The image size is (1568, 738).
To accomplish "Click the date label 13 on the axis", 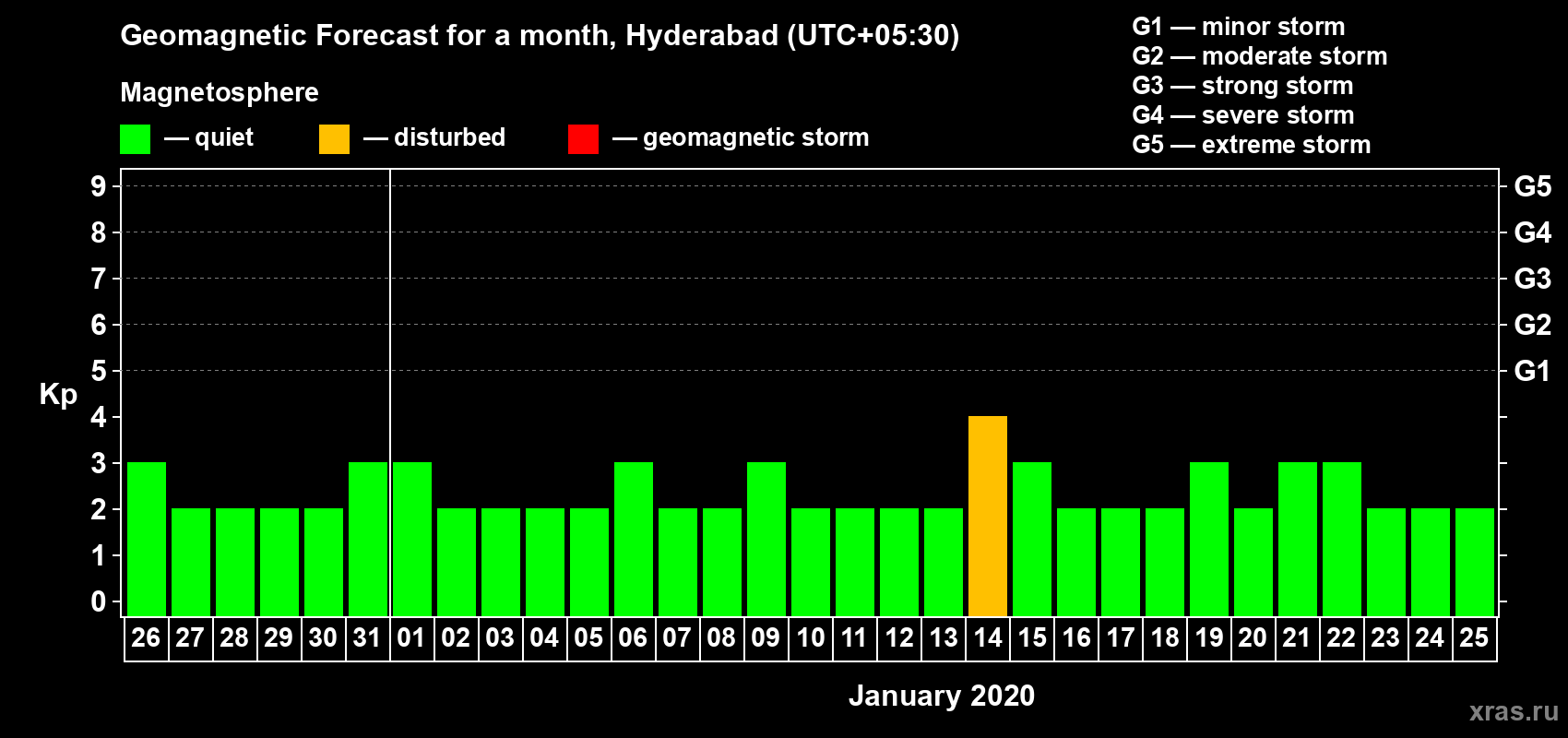I will pyautogui.click(x=944, y=638).
